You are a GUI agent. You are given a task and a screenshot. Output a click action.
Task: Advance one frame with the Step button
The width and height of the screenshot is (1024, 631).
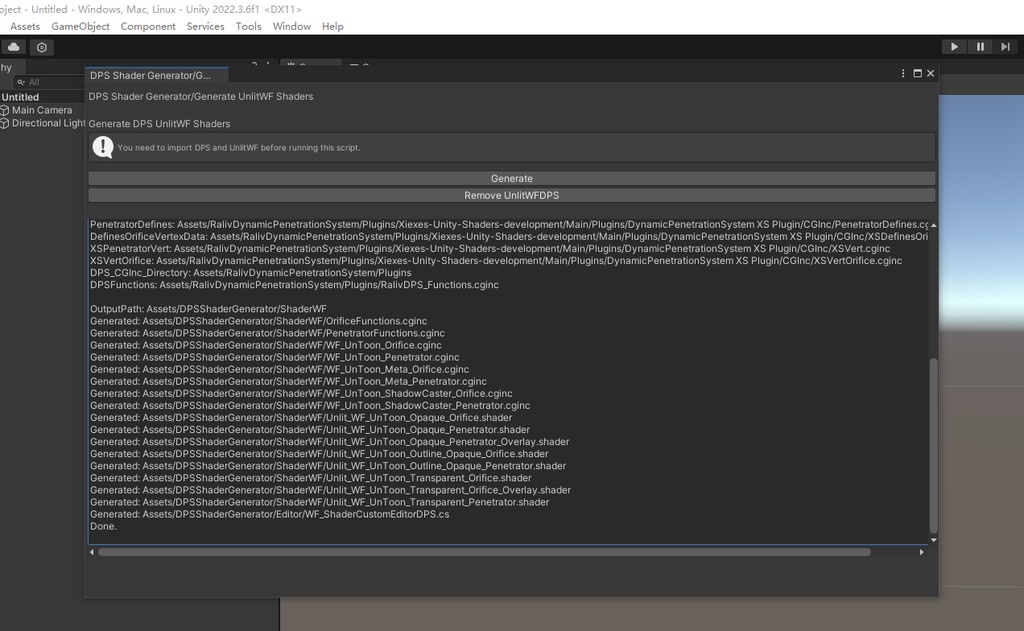click(x=1005, y=47)
